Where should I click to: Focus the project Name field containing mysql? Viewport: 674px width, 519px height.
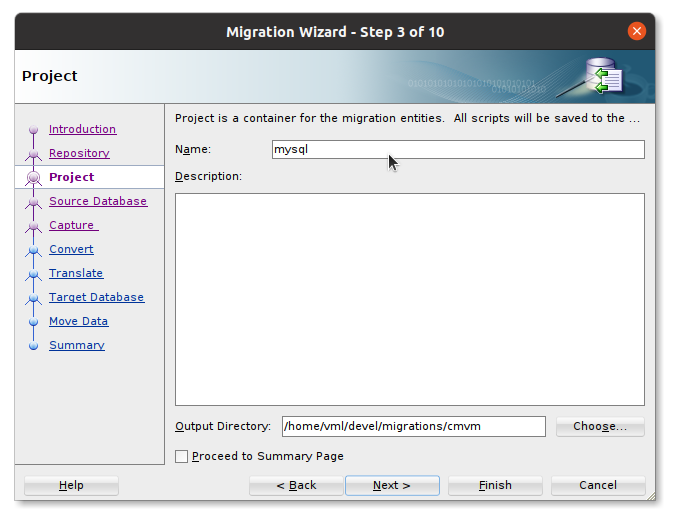pyautogui.click(x=458, y=150)
